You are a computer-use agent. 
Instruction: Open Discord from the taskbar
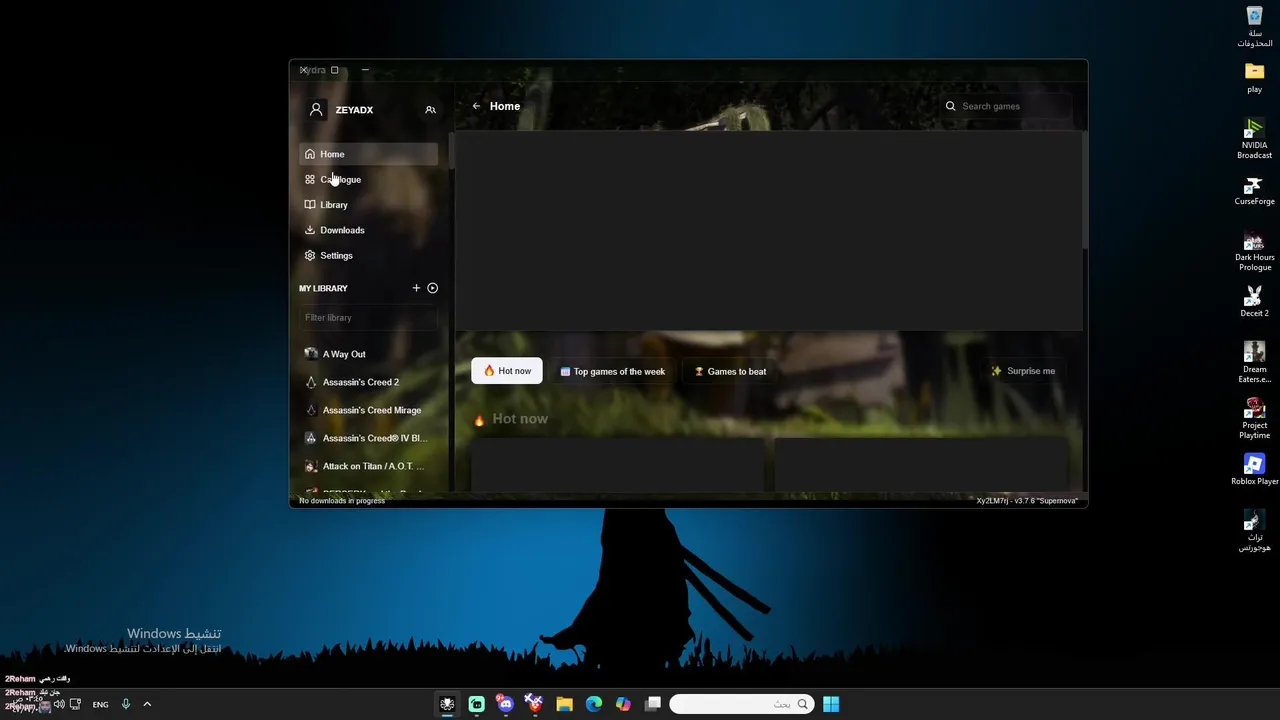point(506,704)
